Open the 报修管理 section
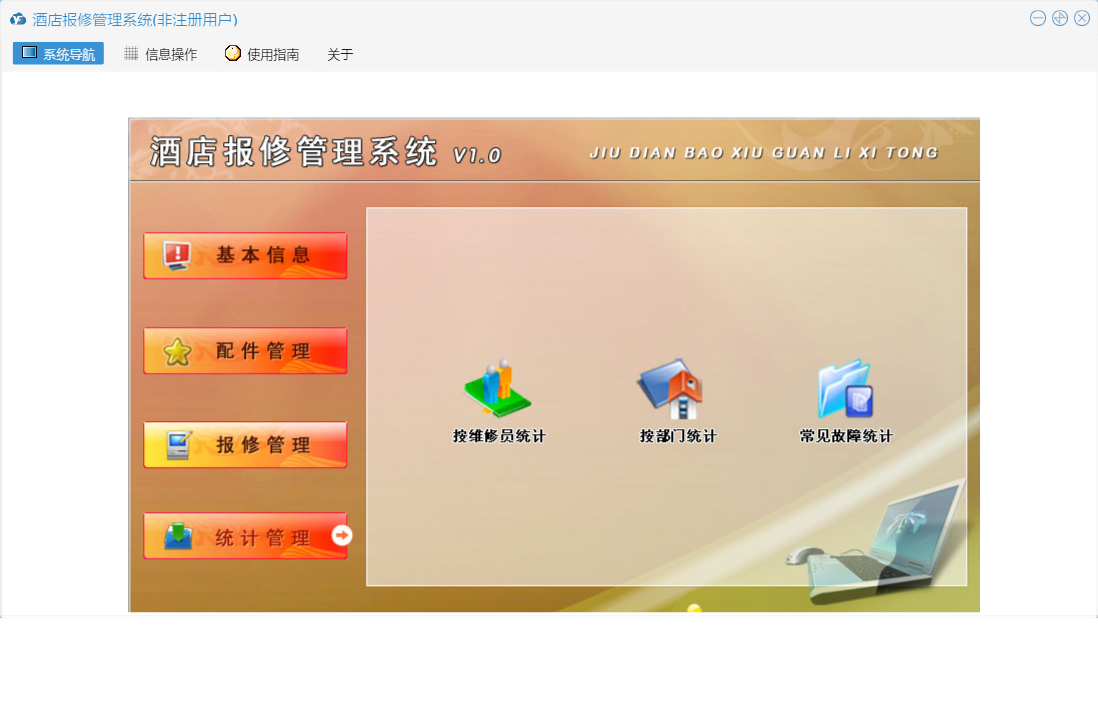This screenshot has width=1098, height=719. [245, 445]
